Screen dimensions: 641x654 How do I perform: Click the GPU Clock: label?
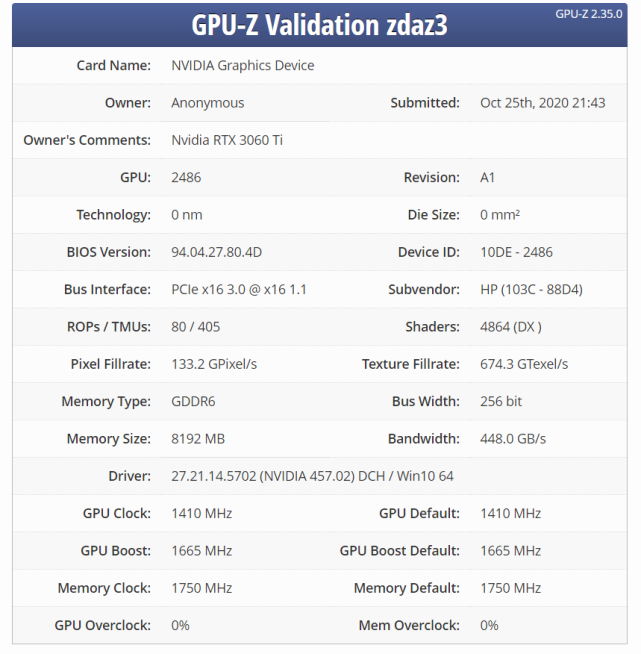pyautogui.click(x=117, y=513)
